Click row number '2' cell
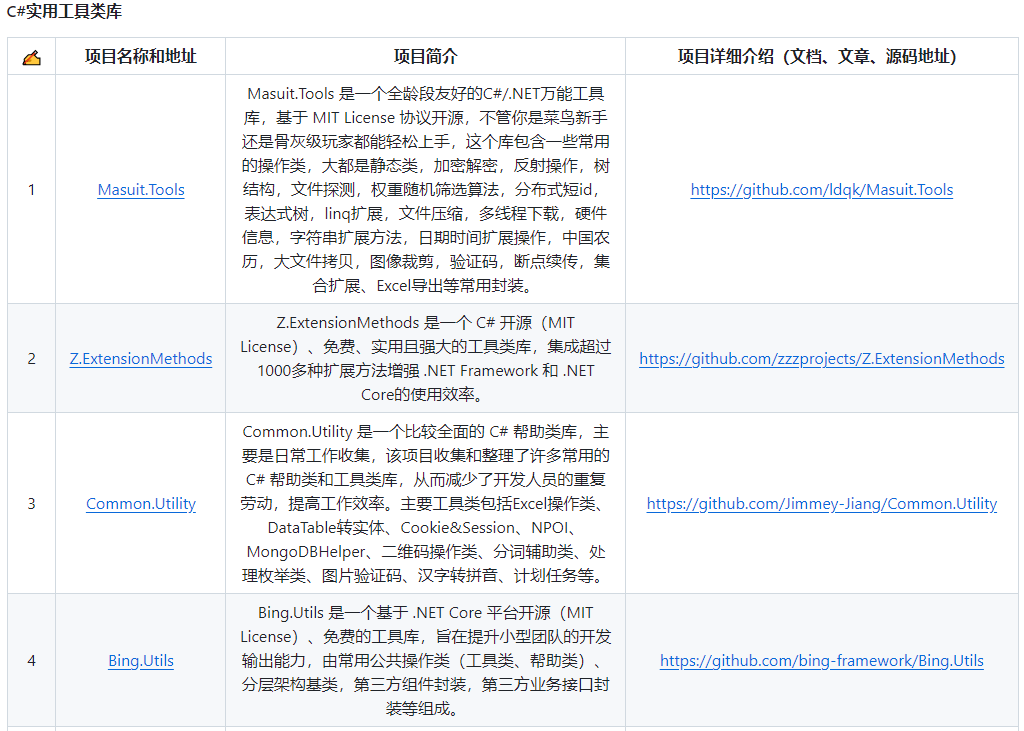 pyautogui.click(x=31, y=359)
